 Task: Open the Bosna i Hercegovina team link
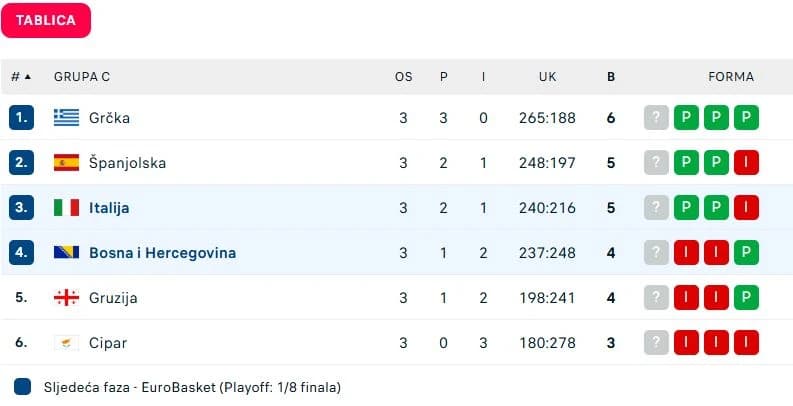point(162,253)
